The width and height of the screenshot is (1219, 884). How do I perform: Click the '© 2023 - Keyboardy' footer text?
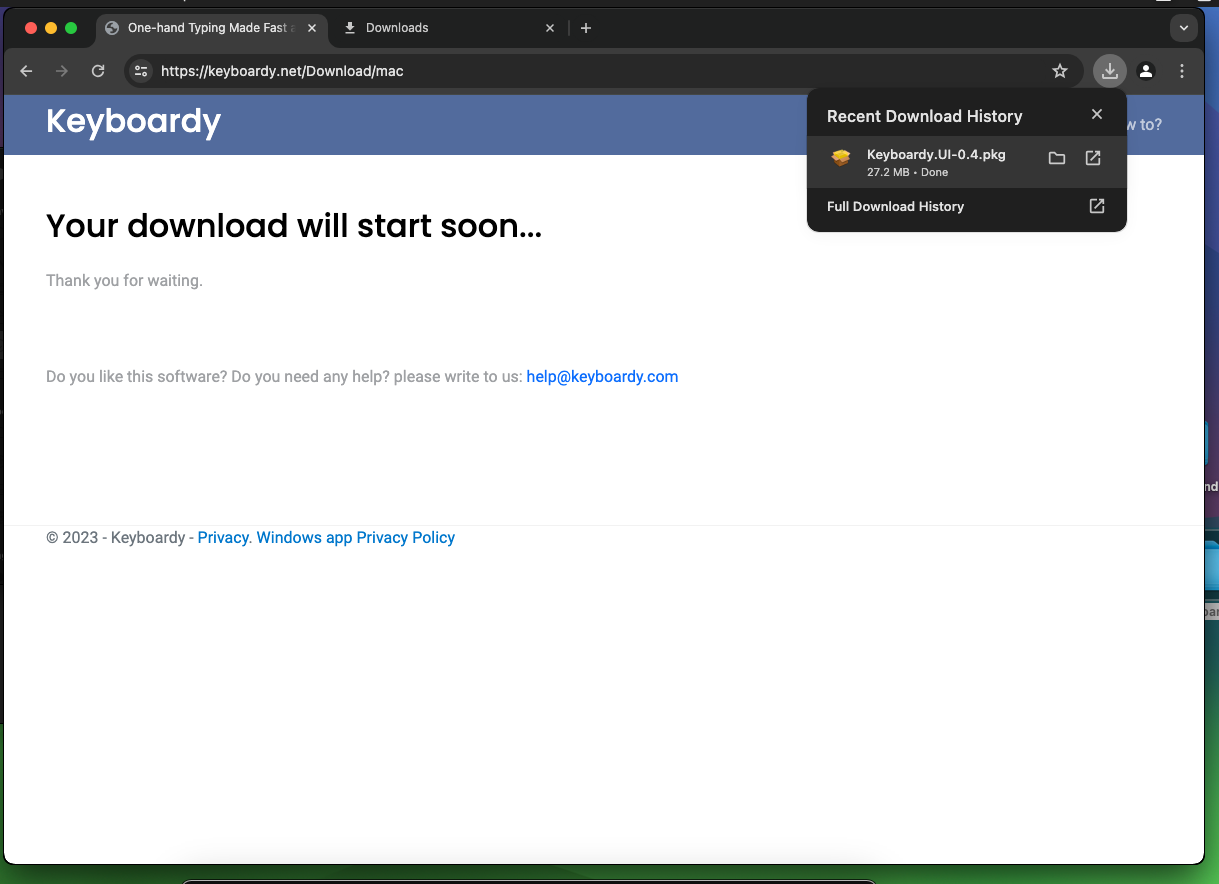[x=116, y=538]
